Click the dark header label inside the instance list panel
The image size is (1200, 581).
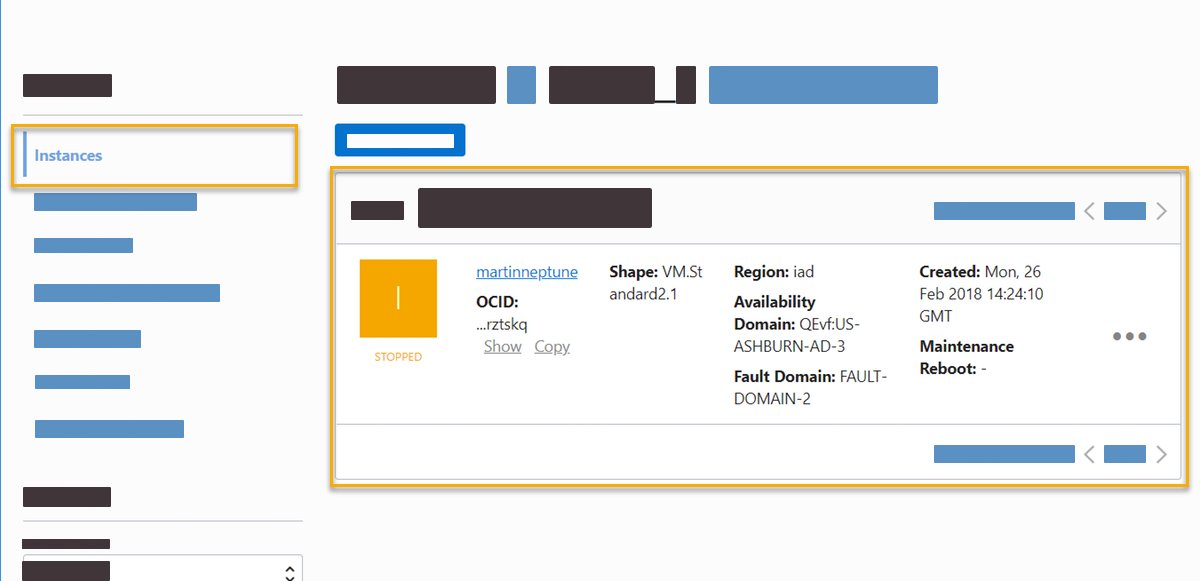[534, 207]
